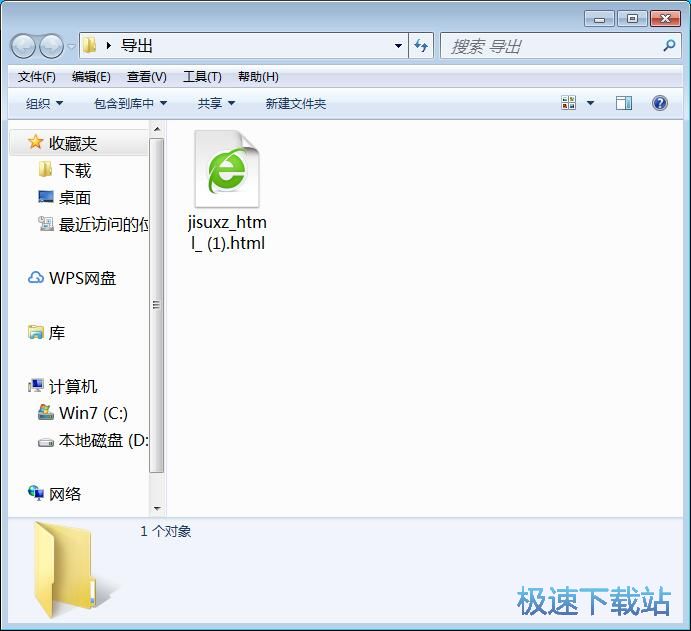Open 最近访问的位置 in the sidebar
Image resolution: width=691 pixels, height=631 pixels.
(92, 224)
